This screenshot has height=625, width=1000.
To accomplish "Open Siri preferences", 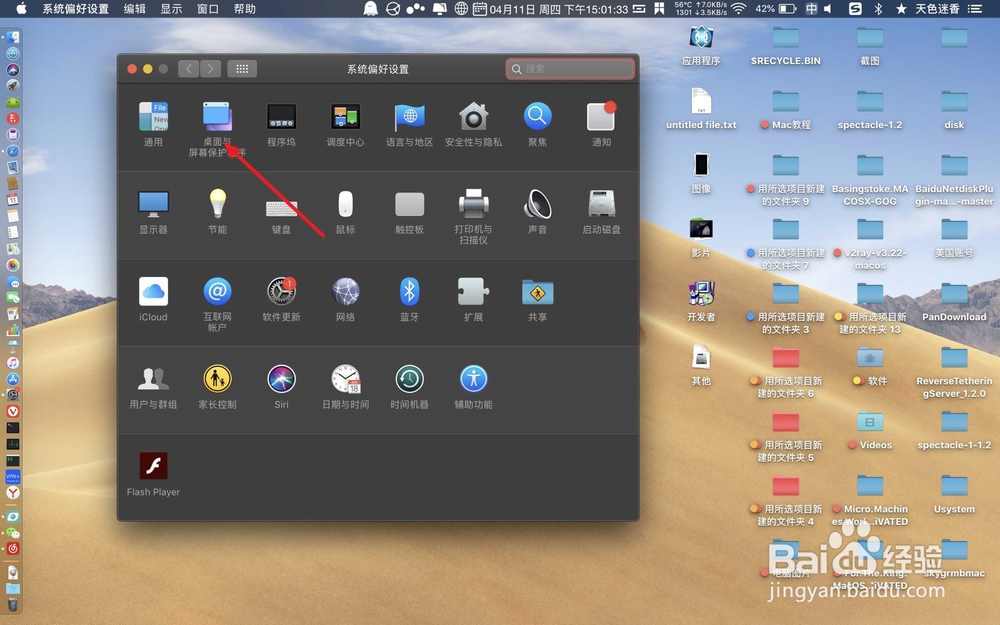I will (x=281, y=377).
